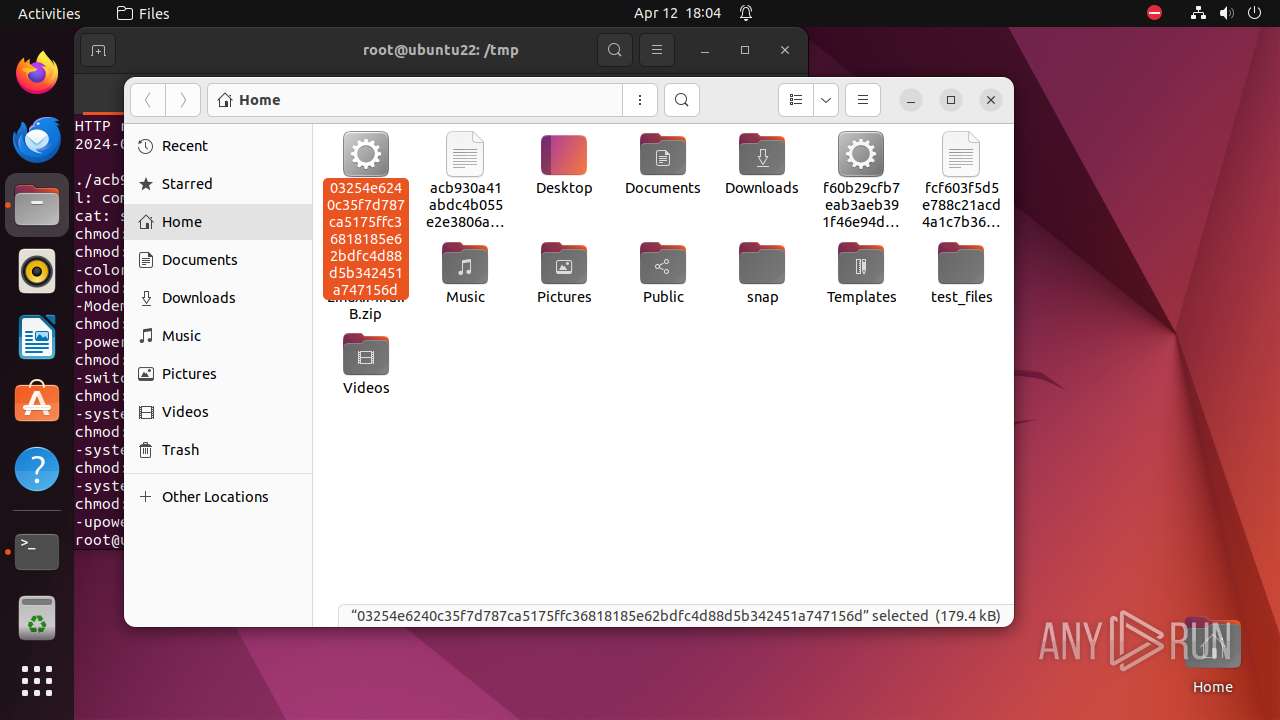Launch LibreOffice Writer from the dock

tap(37, 337)
